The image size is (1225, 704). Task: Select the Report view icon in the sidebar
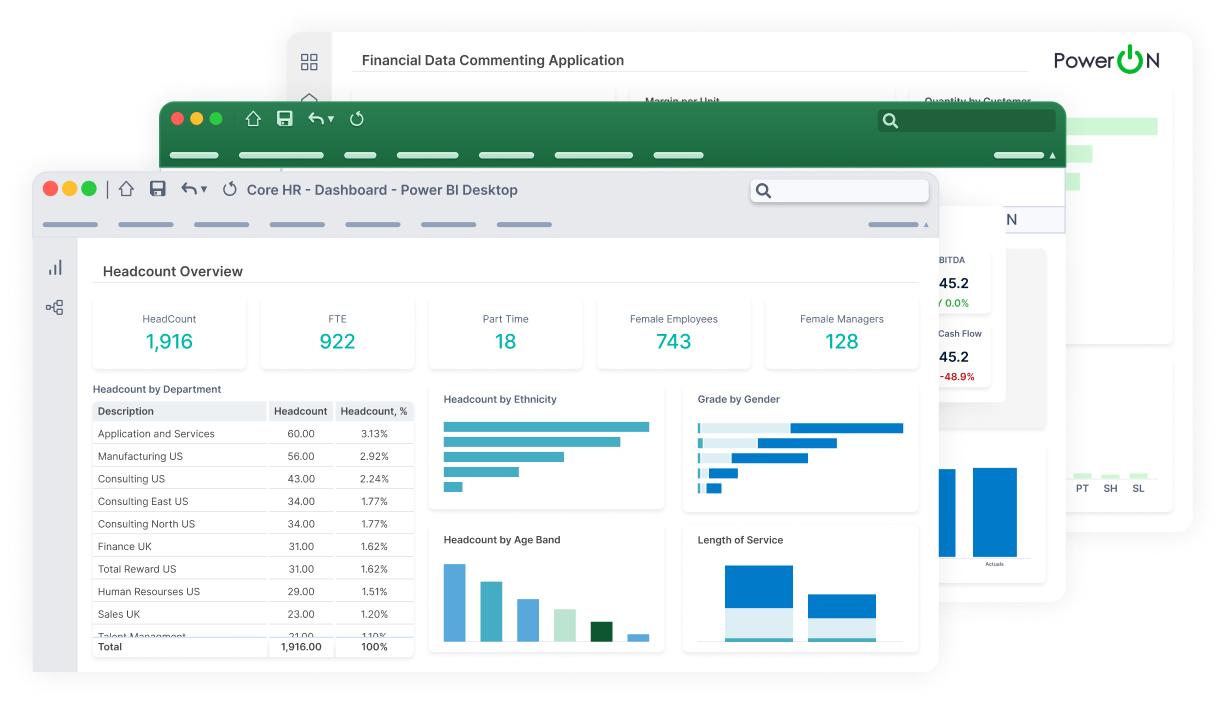(54, 267)
